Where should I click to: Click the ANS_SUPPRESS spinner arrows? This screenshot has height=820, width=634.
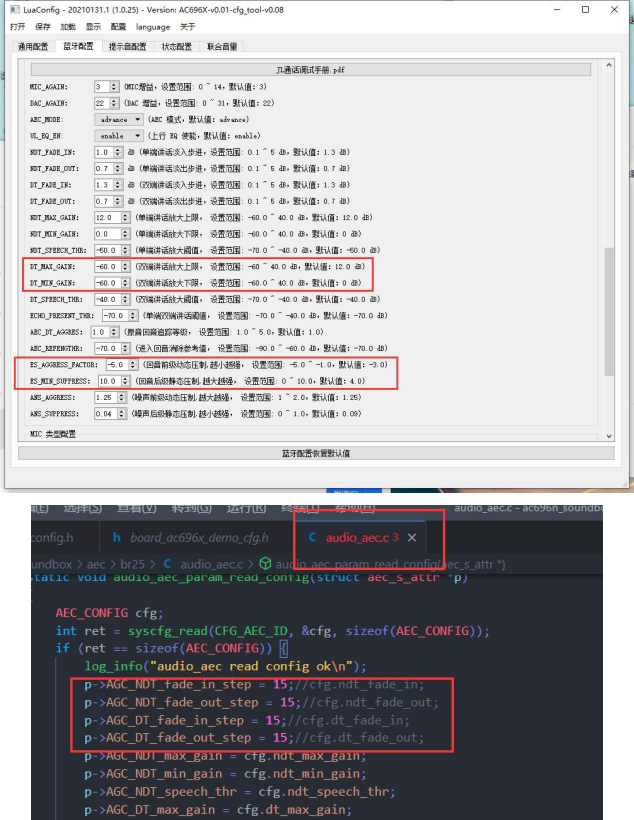[x=122, y=414]
